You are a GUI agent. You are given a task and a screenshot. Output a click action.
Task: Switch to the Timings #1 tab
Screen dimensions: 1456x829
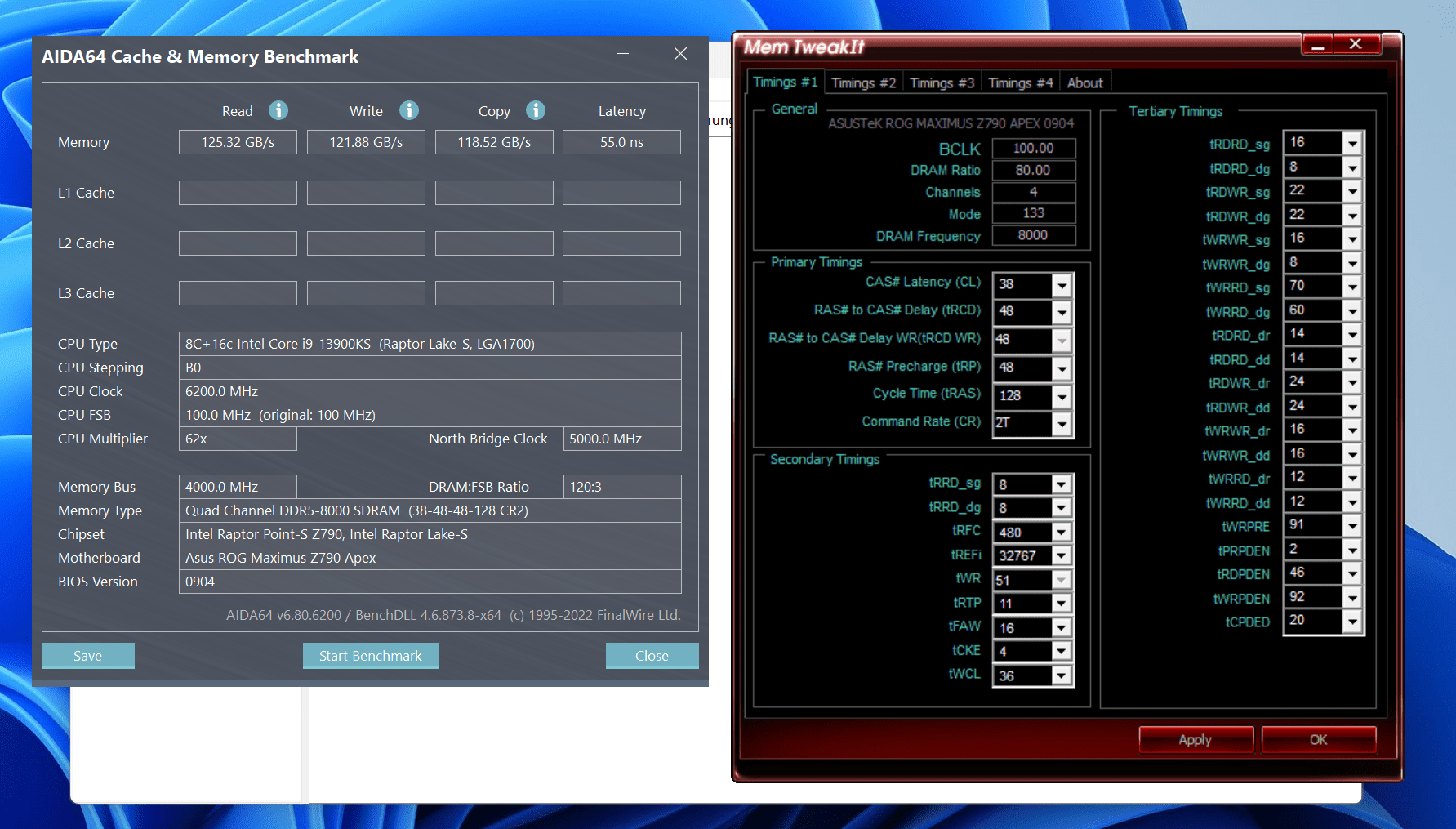pos(785,82)
